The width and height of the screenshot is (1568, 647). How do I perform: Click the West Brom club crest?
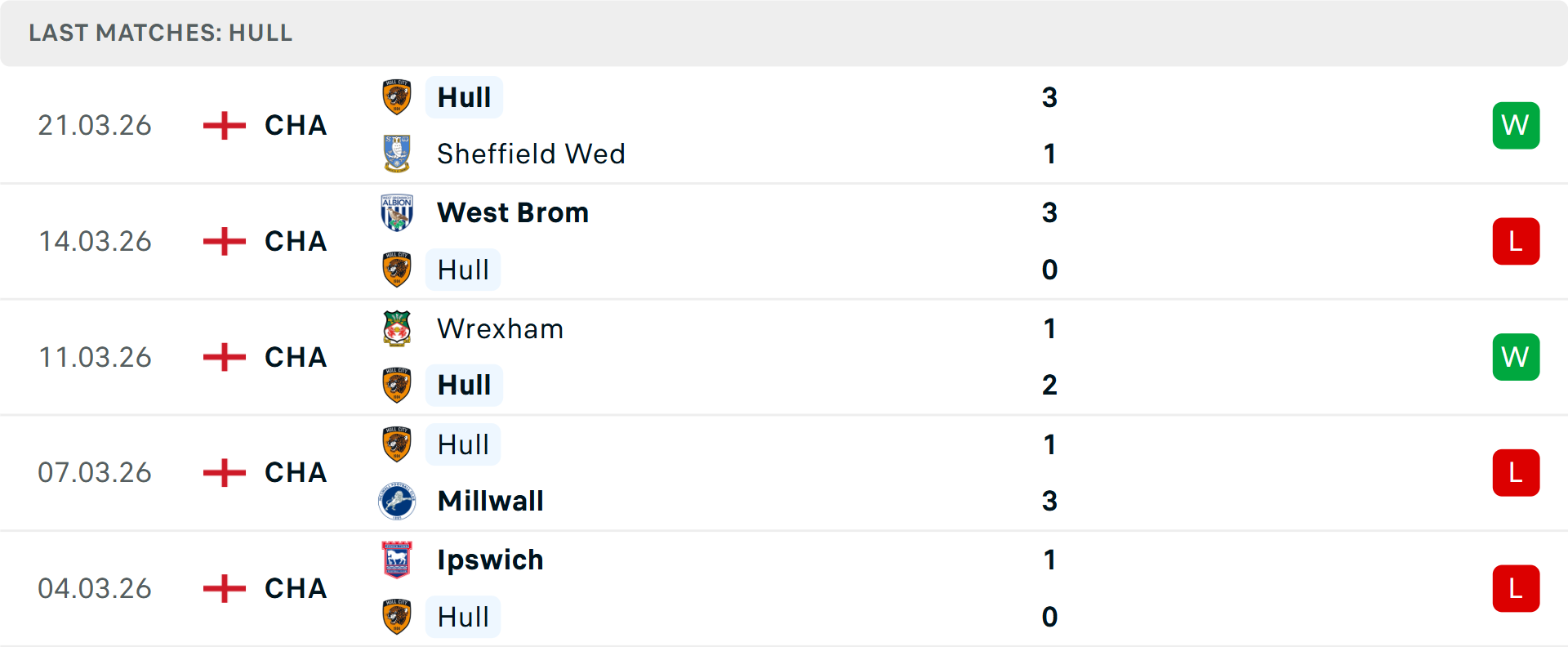click(x=397, y=212)
